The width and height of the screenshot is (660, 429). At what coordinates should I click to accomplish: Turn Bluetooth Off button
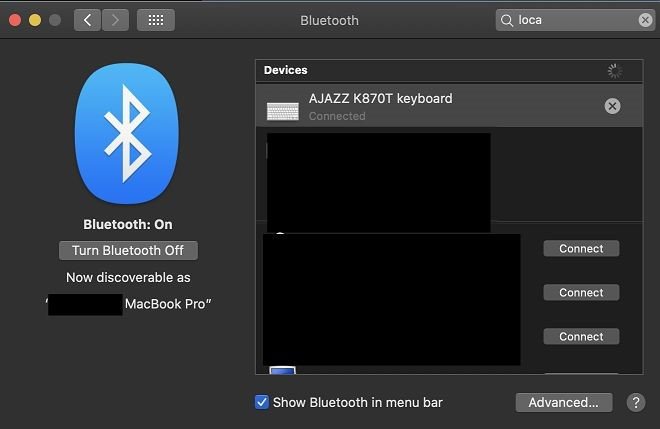pyautogui.click(x=128, y=250)
